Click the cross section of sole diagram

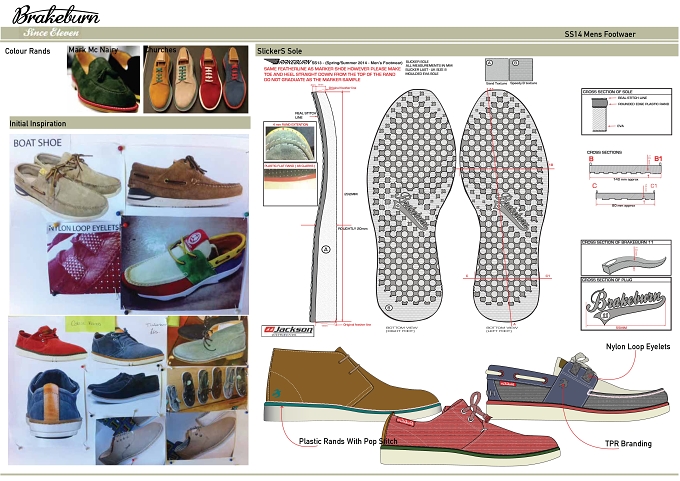tap(626, 112)
